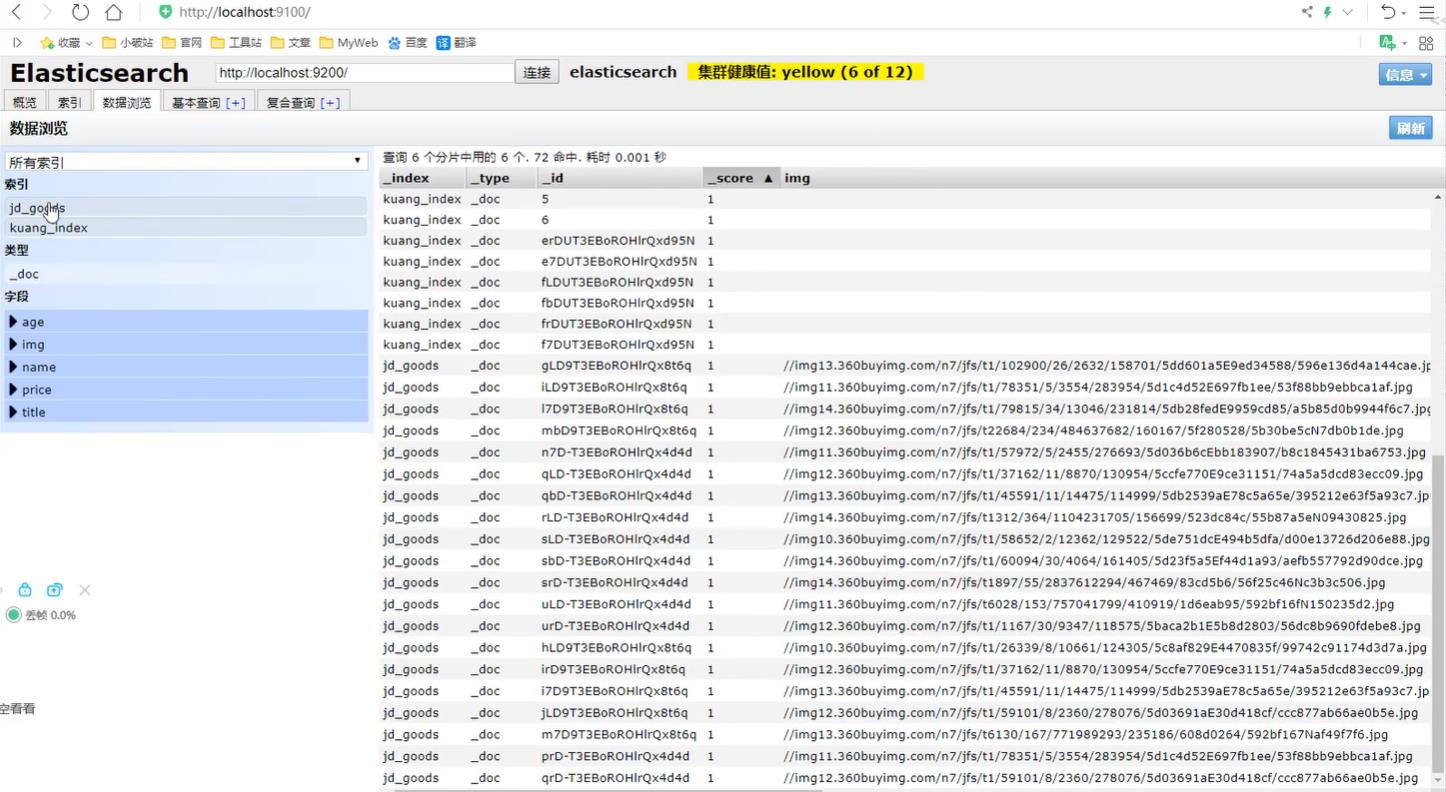1446x792 pixels.
Task: Click the green lightning speed-mode icon
Action: point(1328,12)
